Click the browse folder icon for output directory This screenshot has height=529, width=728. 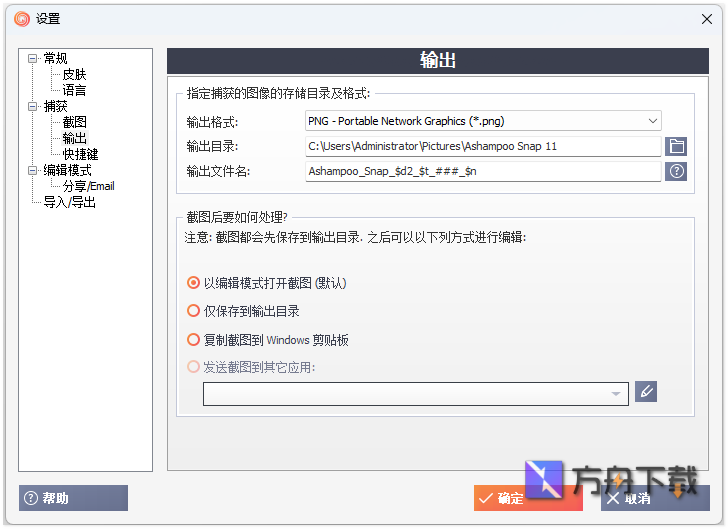point(676,146)
